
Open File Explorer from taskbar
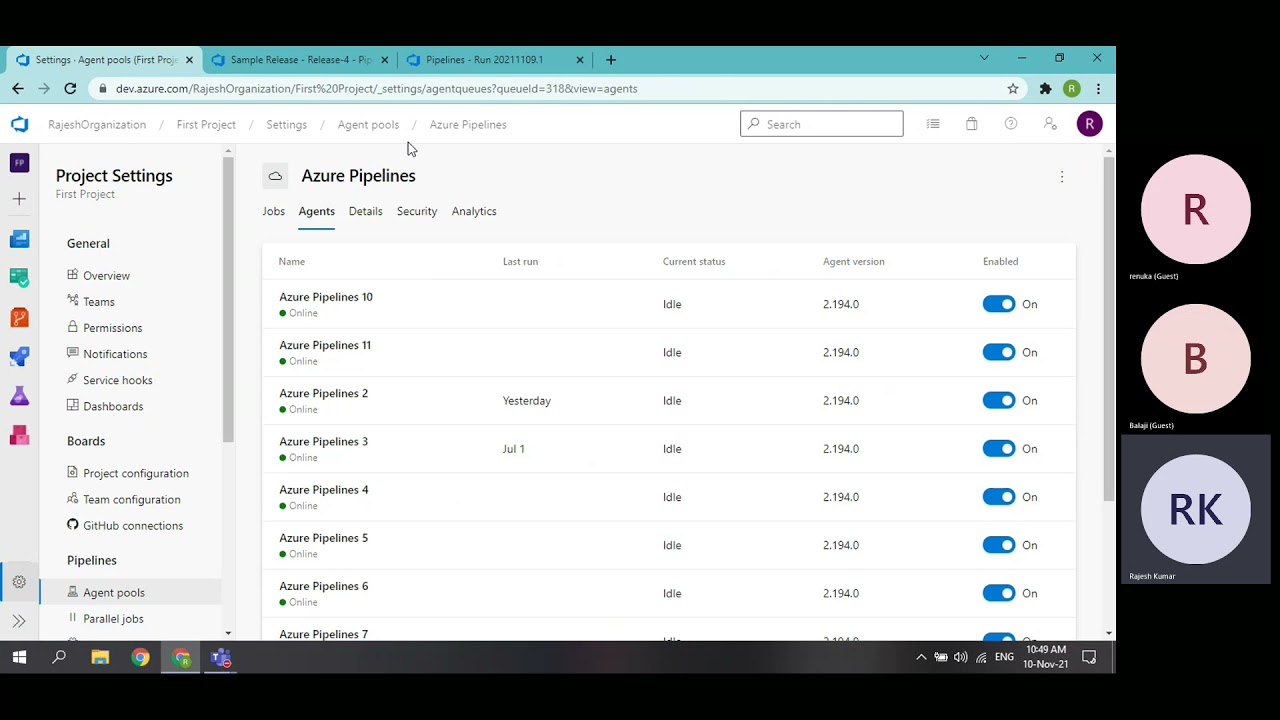[x=100, y=657]
